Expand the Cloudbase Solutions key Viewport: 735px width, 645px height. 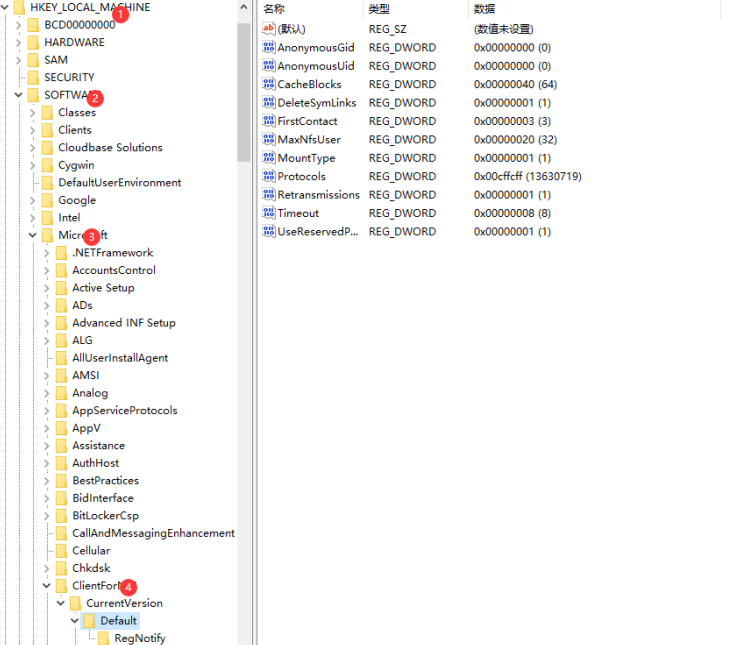point(32,148)
